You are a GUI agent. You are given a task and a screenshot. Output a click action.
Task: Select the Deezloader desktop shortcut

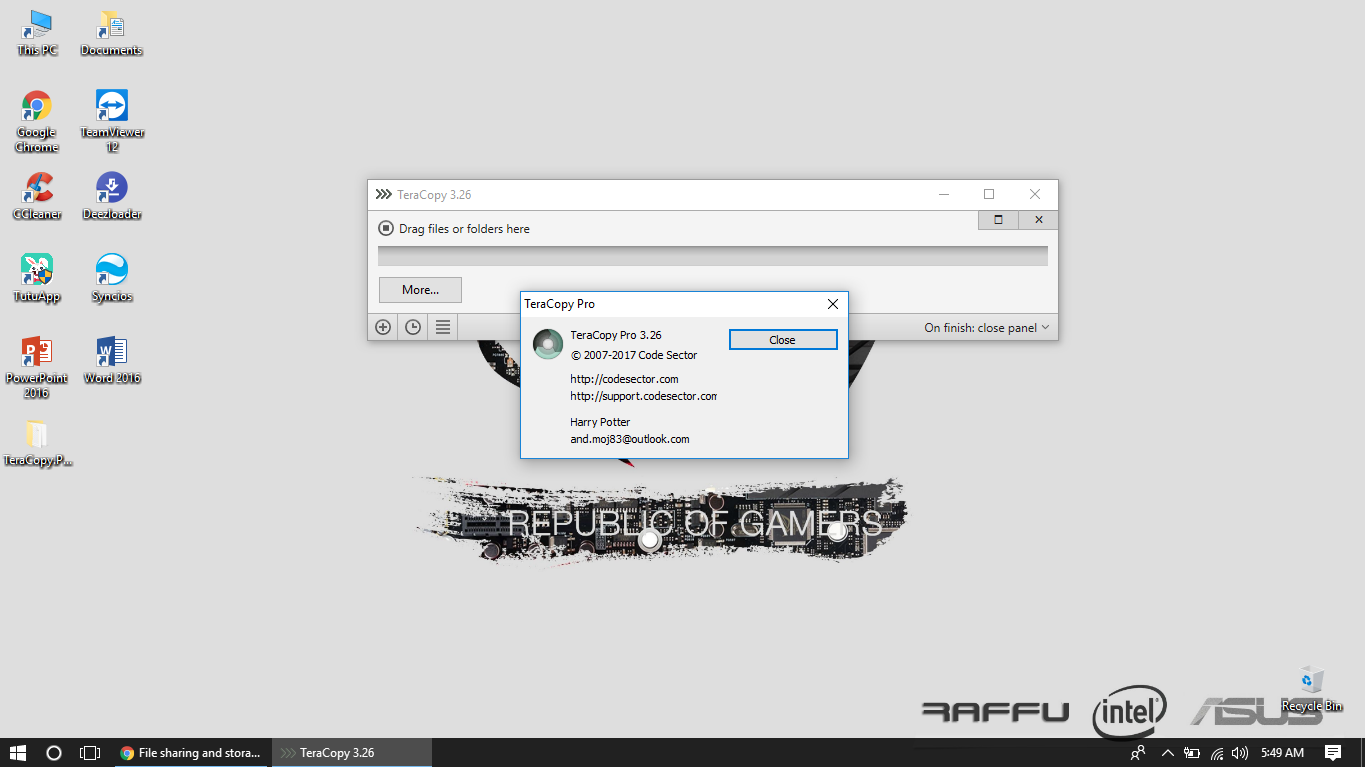point(112,196)
